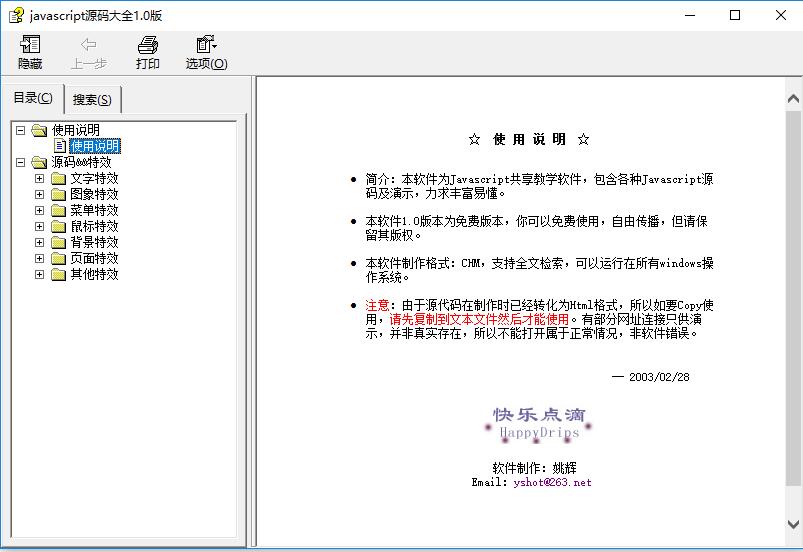Switch to the 搜索(S) search tab
Image resolution: width=803 pixels, height=552 pixels.
[x=92, y=99]
